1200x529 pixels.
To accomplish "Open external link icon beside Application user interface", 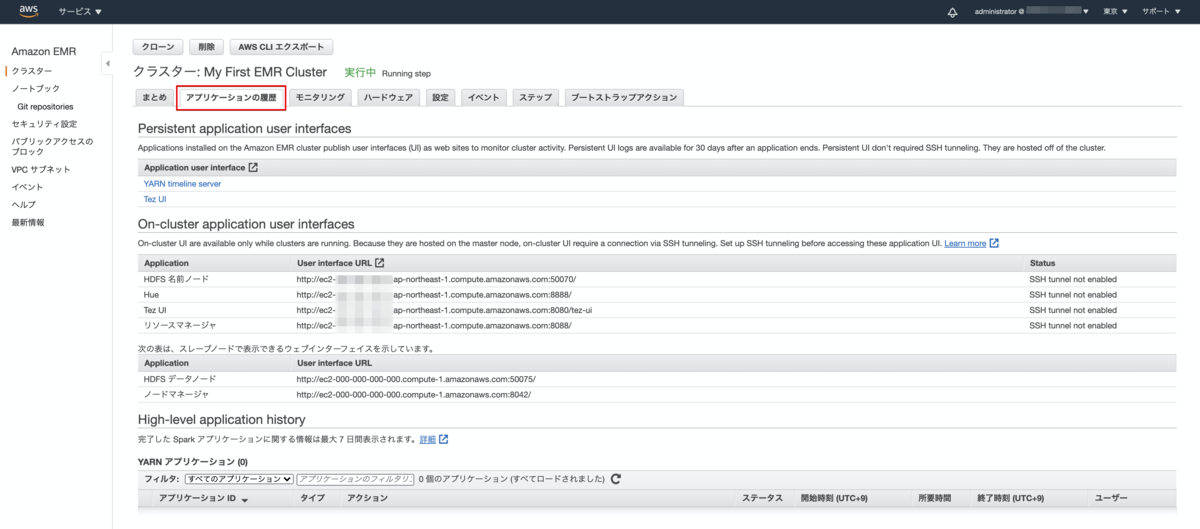I will [x=253, y=167].
